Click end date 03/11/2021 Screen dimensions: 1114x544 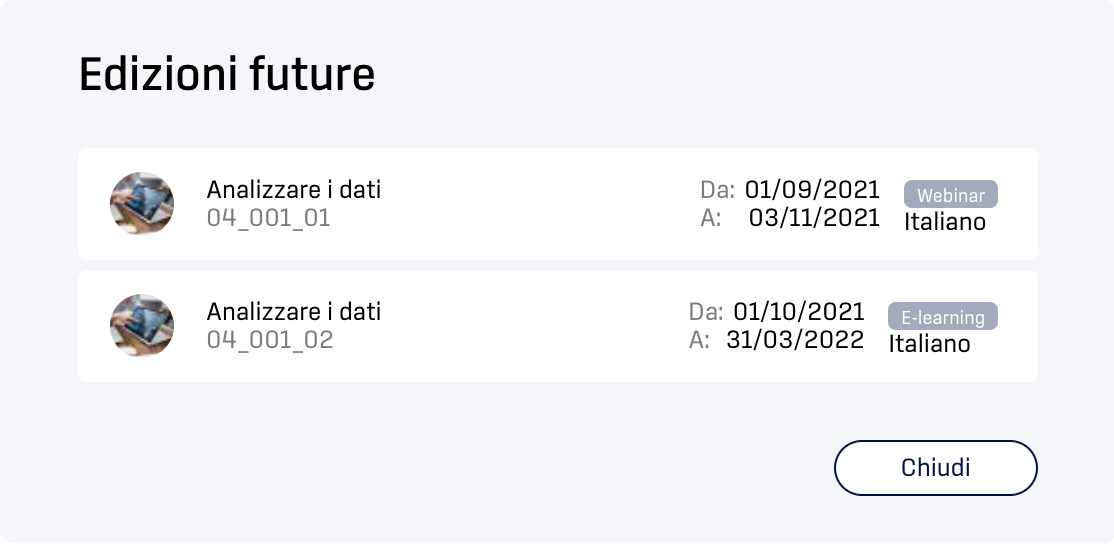[x=814, y=217]
